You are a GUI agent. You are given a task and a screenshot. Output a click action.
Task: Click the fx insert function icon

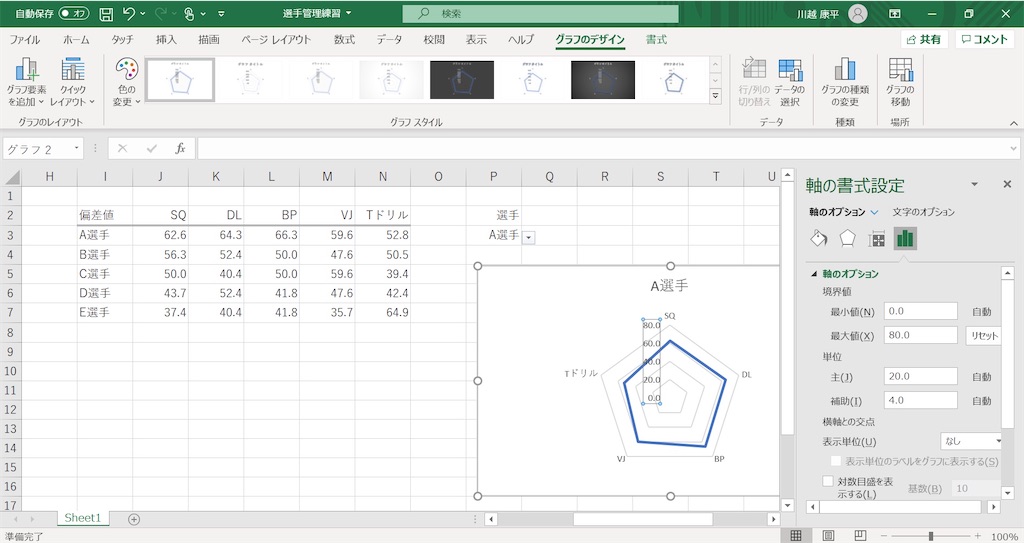click(180, 149)
